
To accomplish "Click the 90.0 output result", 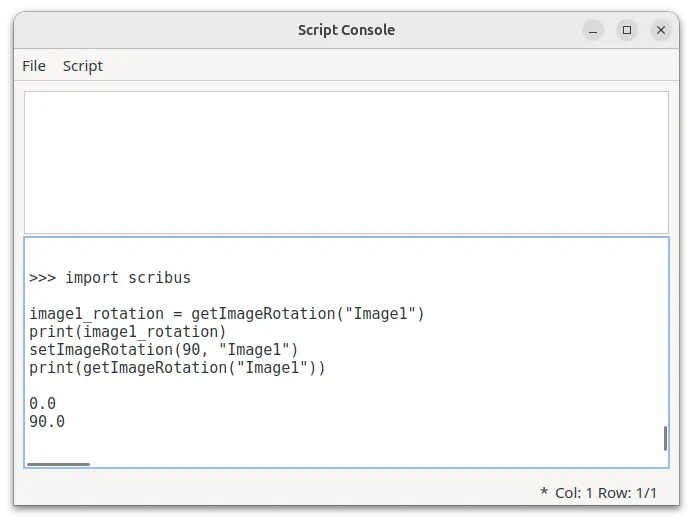I will 47,422.
